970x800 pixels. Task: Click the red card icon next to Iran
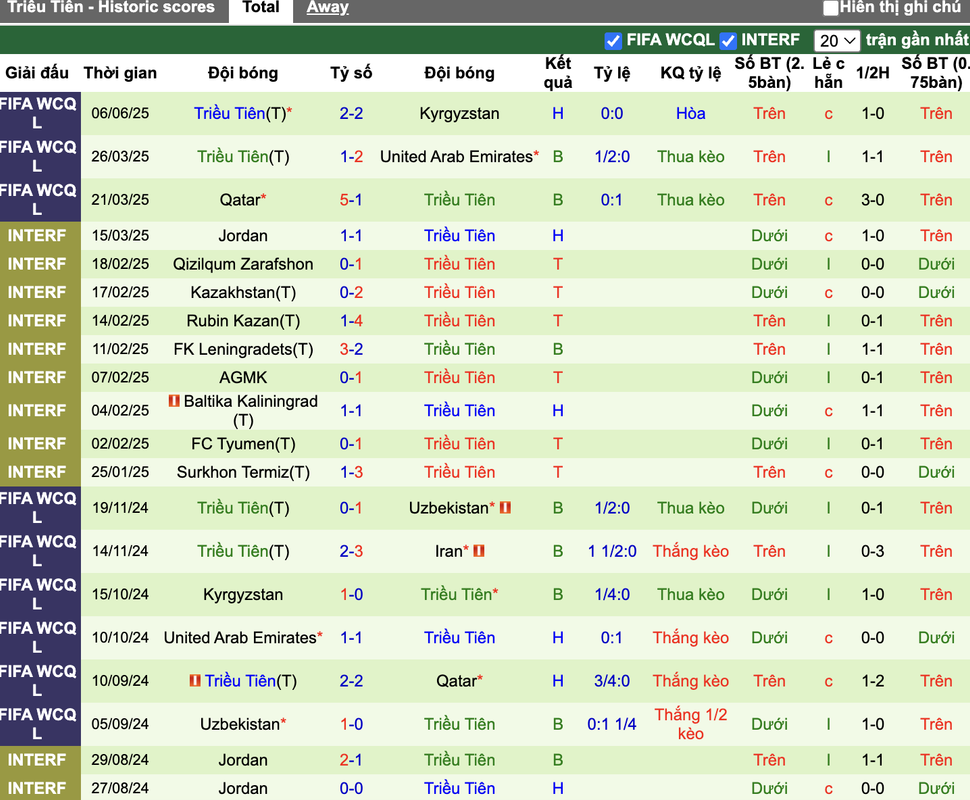pyautogui.click(x=479, y=551)
